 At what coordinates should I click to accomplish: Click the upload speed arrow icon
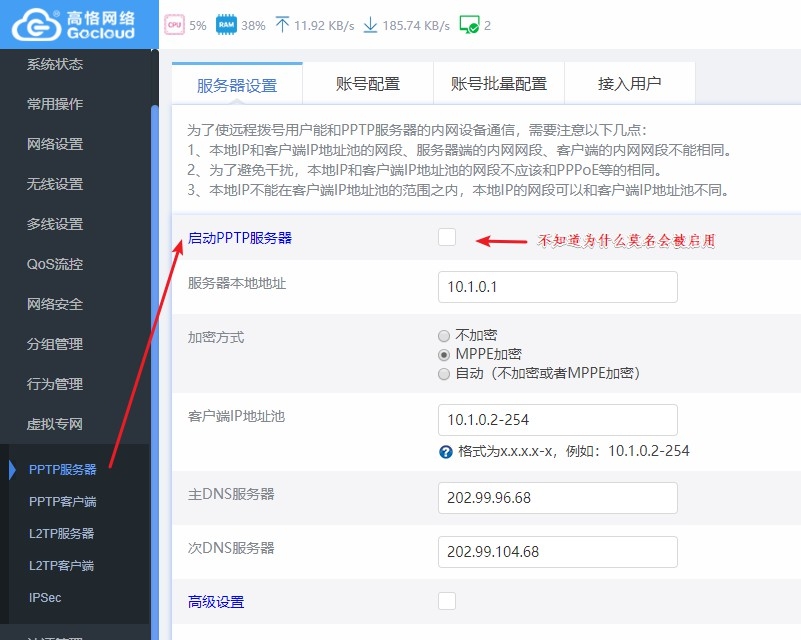pos(282,25)
